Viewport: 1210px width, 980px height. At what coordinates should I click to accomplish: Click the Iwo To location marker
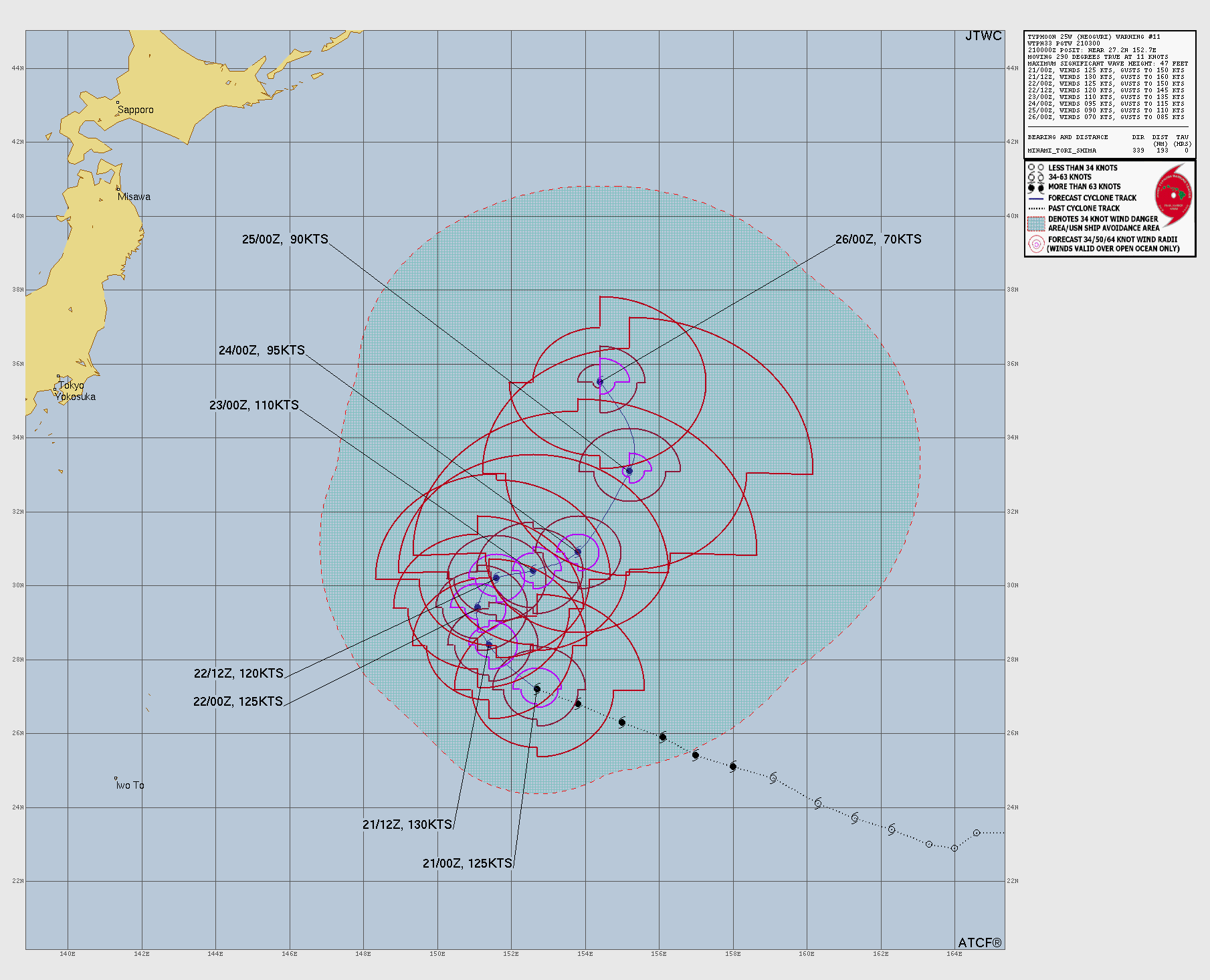tap(116, 779)
